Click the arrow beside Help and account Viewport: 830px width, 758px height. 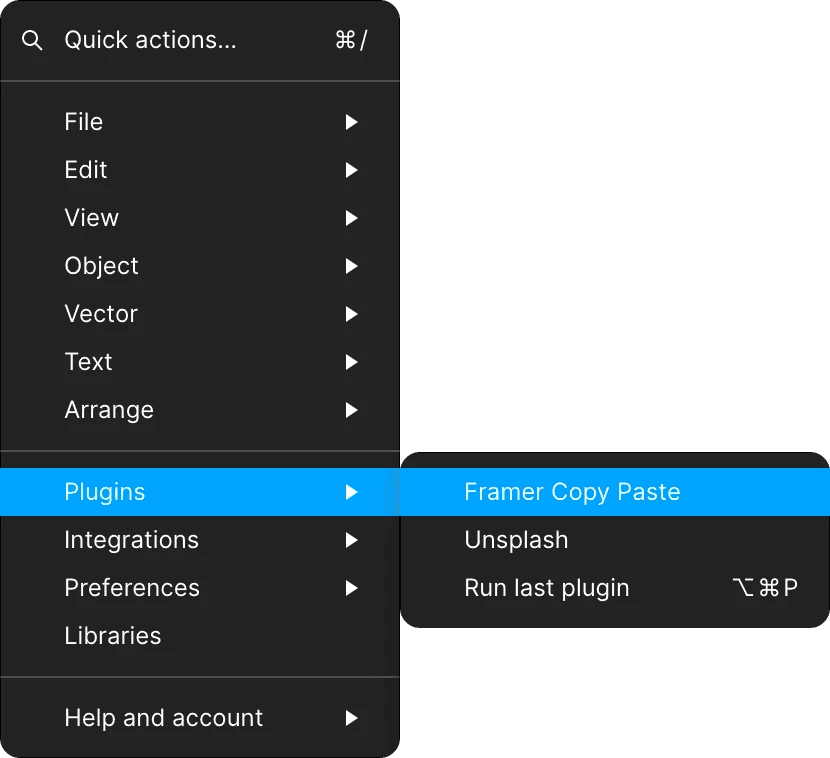click(x=351, y=718)
